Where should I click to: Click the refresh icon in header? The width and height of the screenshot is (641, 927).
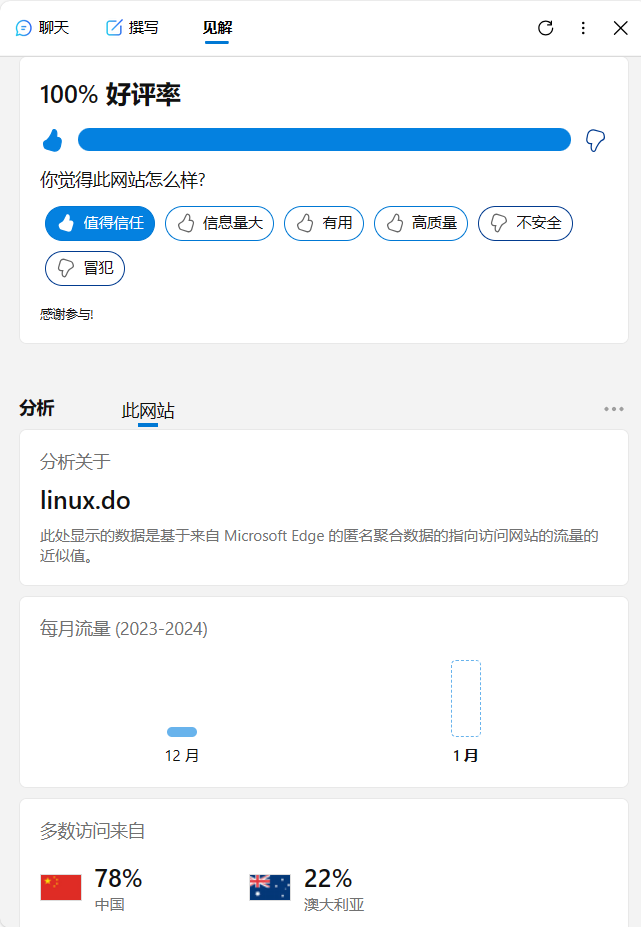pos(545,28)
